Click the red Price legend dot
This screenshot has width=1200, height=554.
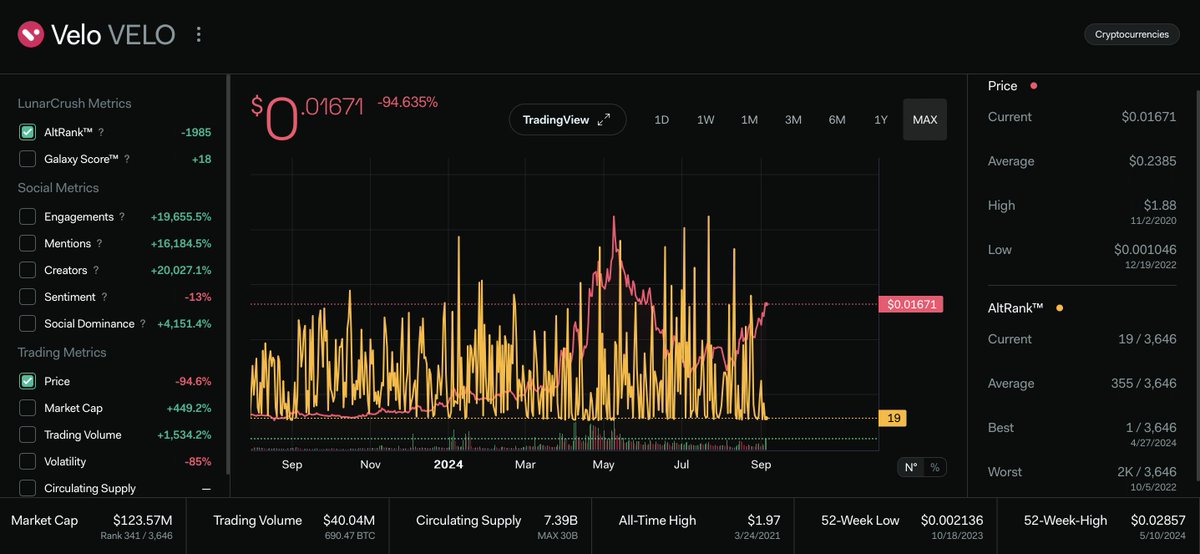[1033, 86]
